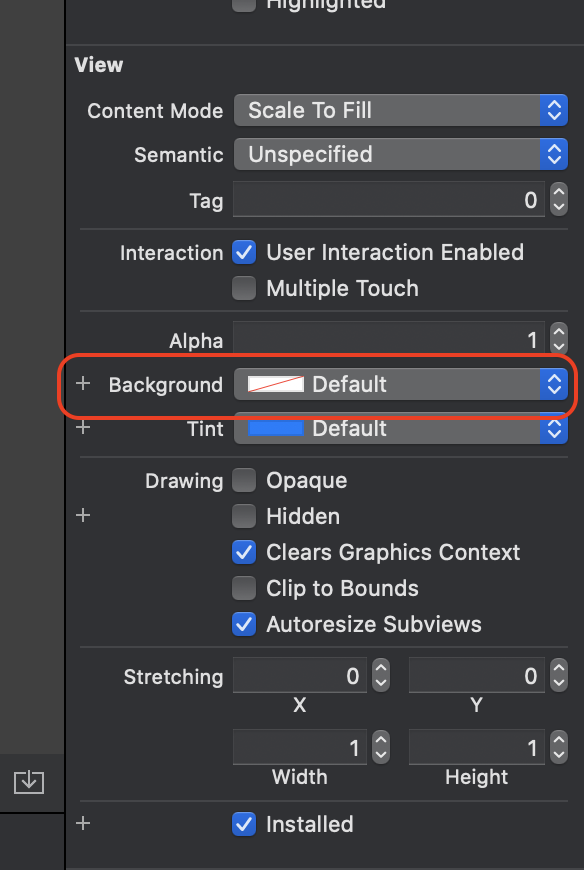
Task: Toggle the Clip to Bounds checkbox
Action: (x=244, y=588)
